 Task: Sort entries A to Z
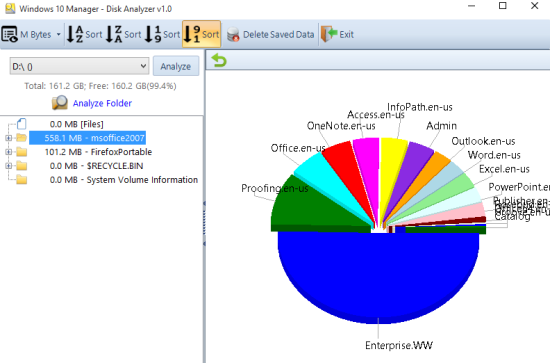click(x=85, y=34)
